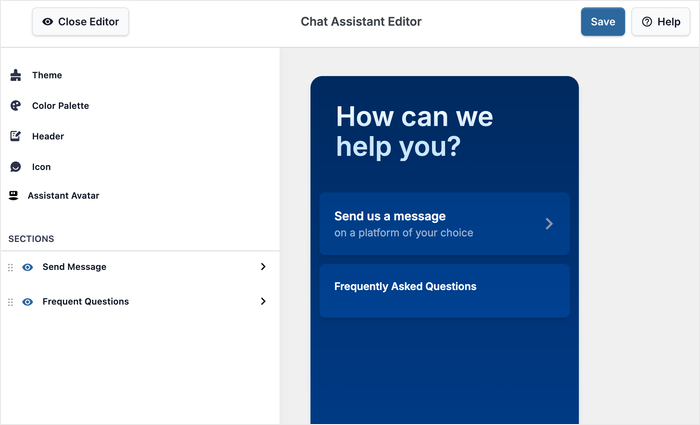This screenshot has width=700, height=425.
Task: Expand the Frequent Questions section
Action: click(263, 301)
